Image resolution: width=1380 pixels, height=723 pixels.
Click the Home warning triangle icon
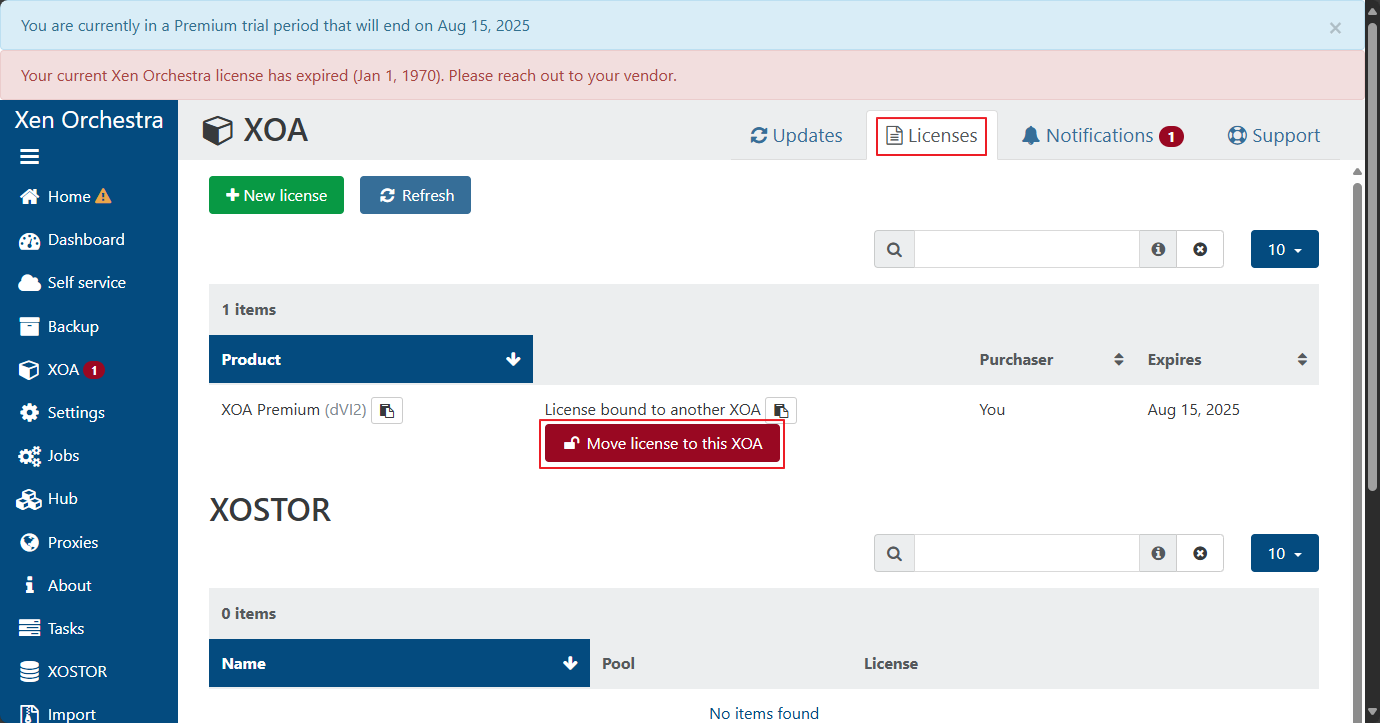[103, 196]
